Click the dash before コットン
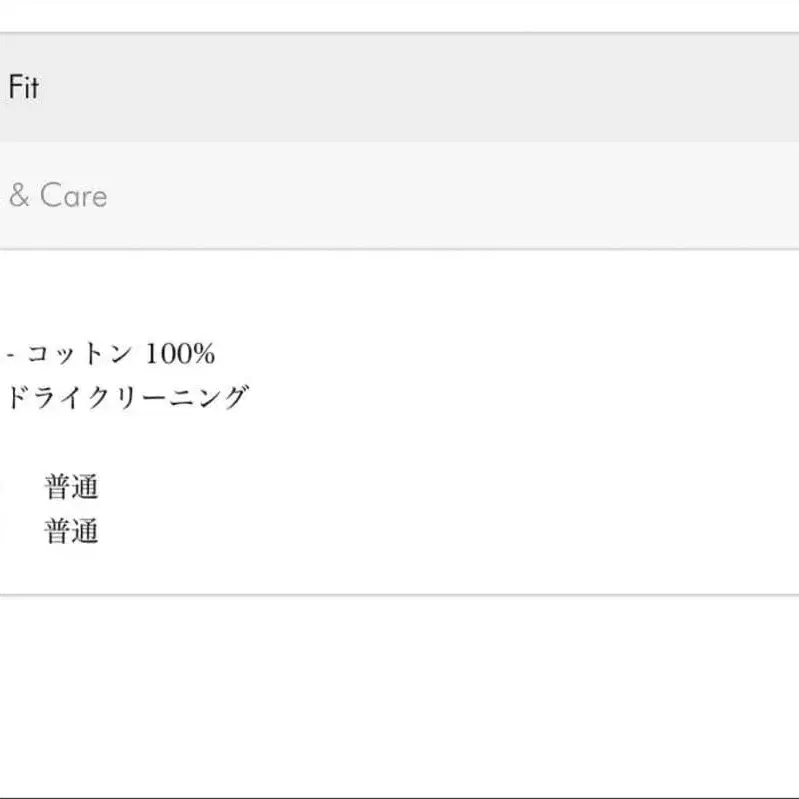This screenshot has height=799, width=799. 10,354
